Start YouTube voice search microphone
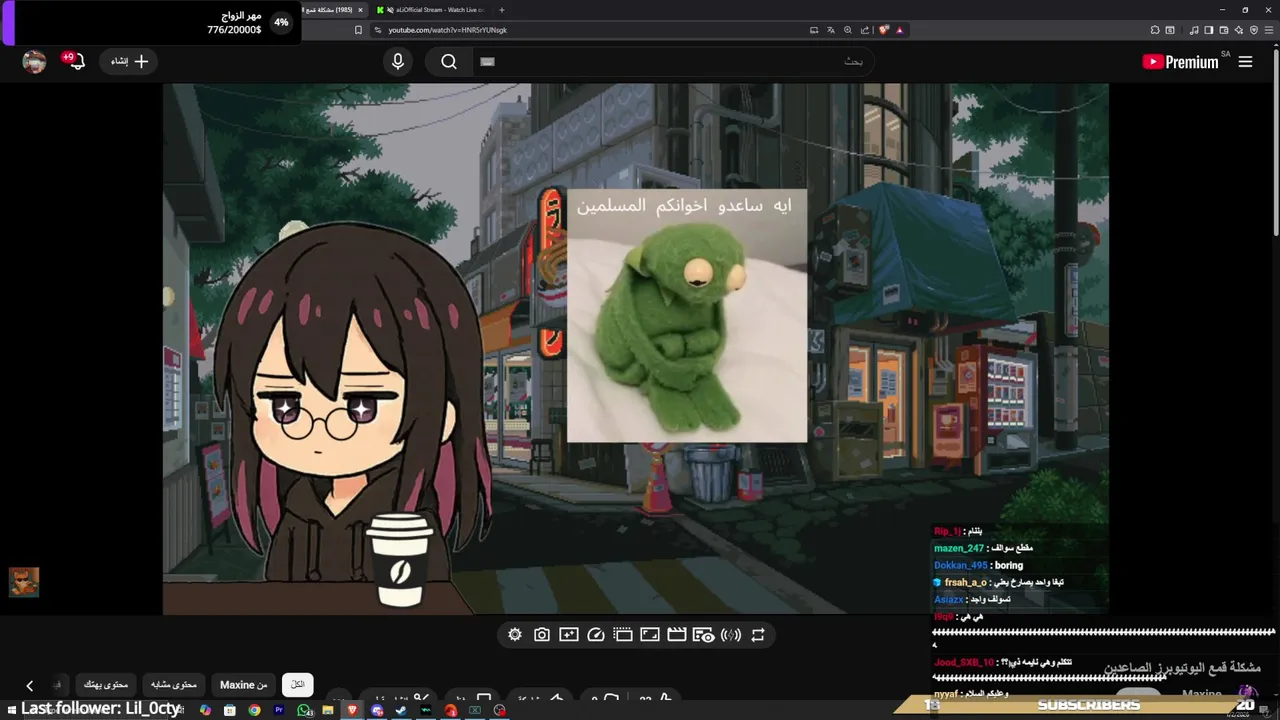This screenshot has height=720, width=1280. 398,61
